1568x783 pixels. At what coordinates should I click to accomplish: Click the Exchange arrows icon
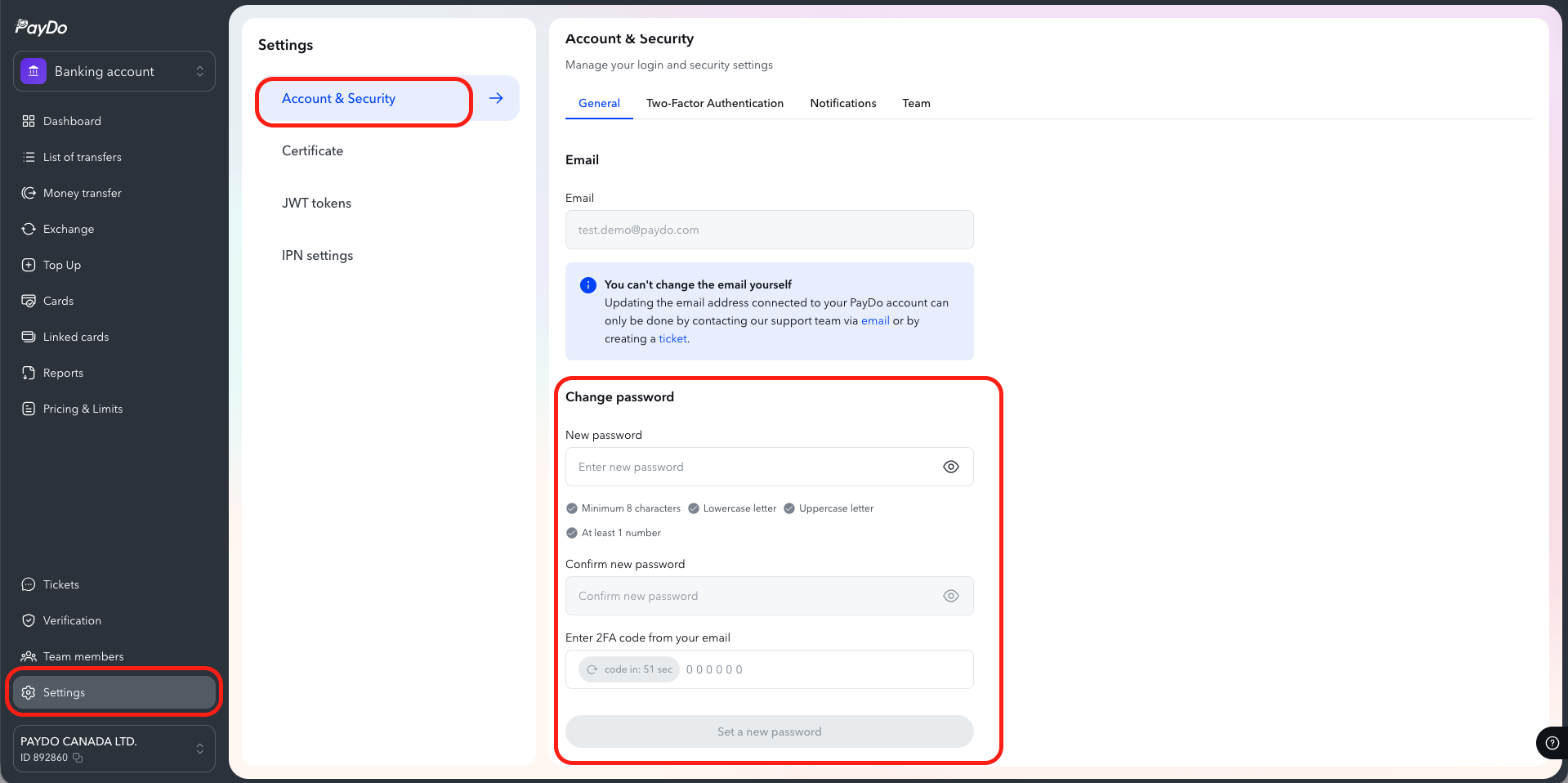coord(29,229)
